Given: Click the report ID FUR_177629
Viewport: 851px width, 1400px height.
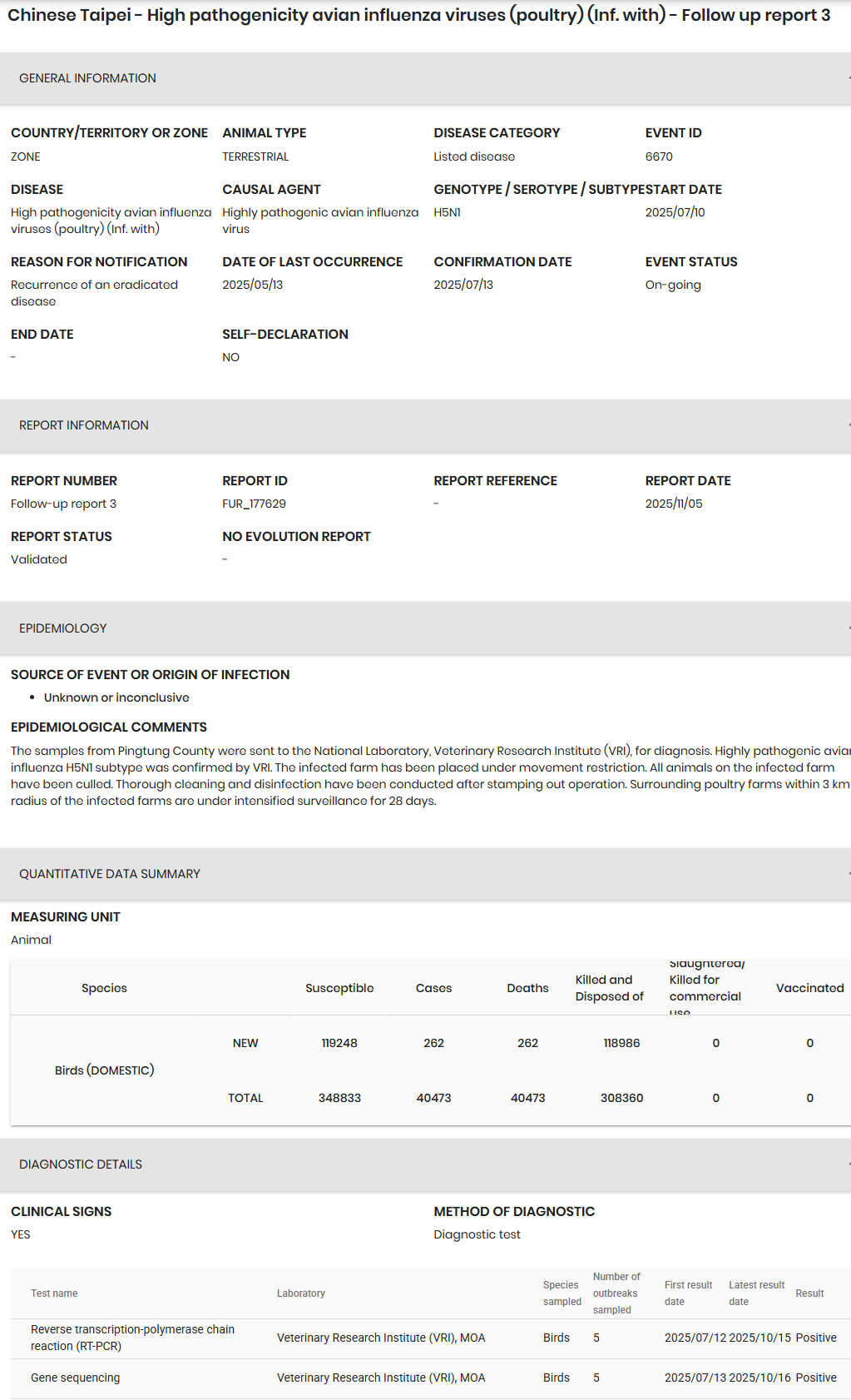Looking at the screenshot, I should 254,504.
